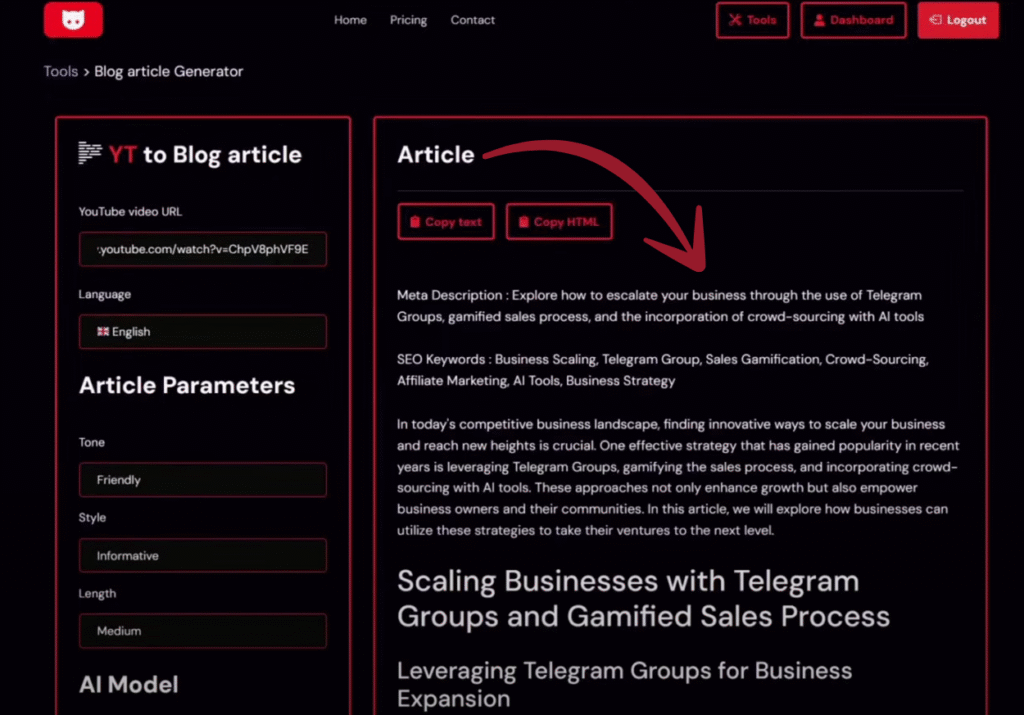Open the Pricing page

[x=408, y=19]
